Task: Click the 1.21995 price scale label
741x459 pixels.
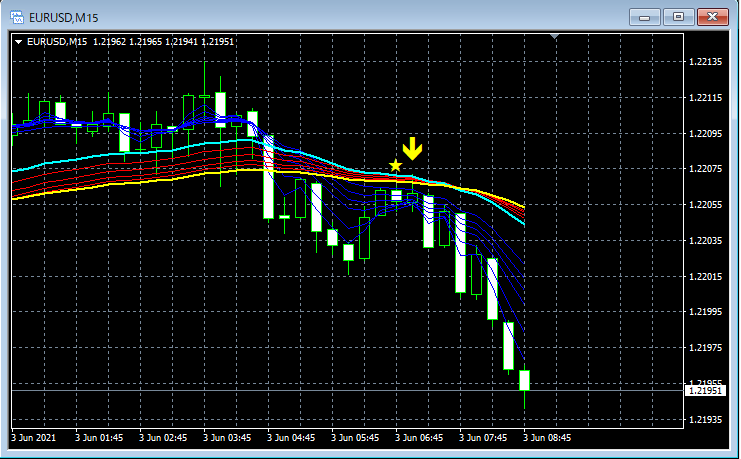Action: (x=706, y=312)
